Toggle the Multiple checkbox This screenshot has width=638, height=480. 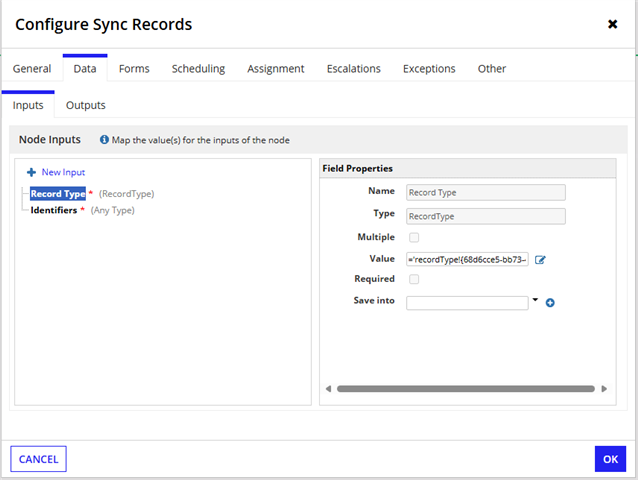click(414, 238)
